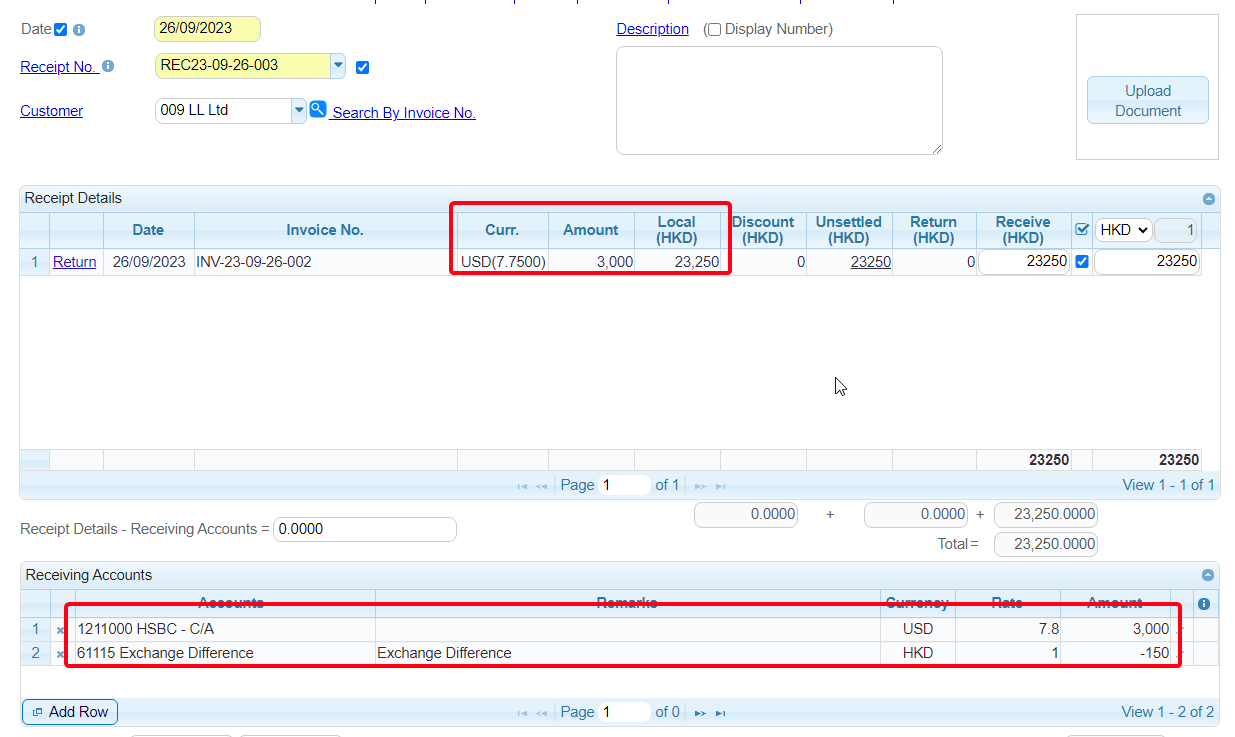Enable the Display Number checkbox

[x=713, y=30]
